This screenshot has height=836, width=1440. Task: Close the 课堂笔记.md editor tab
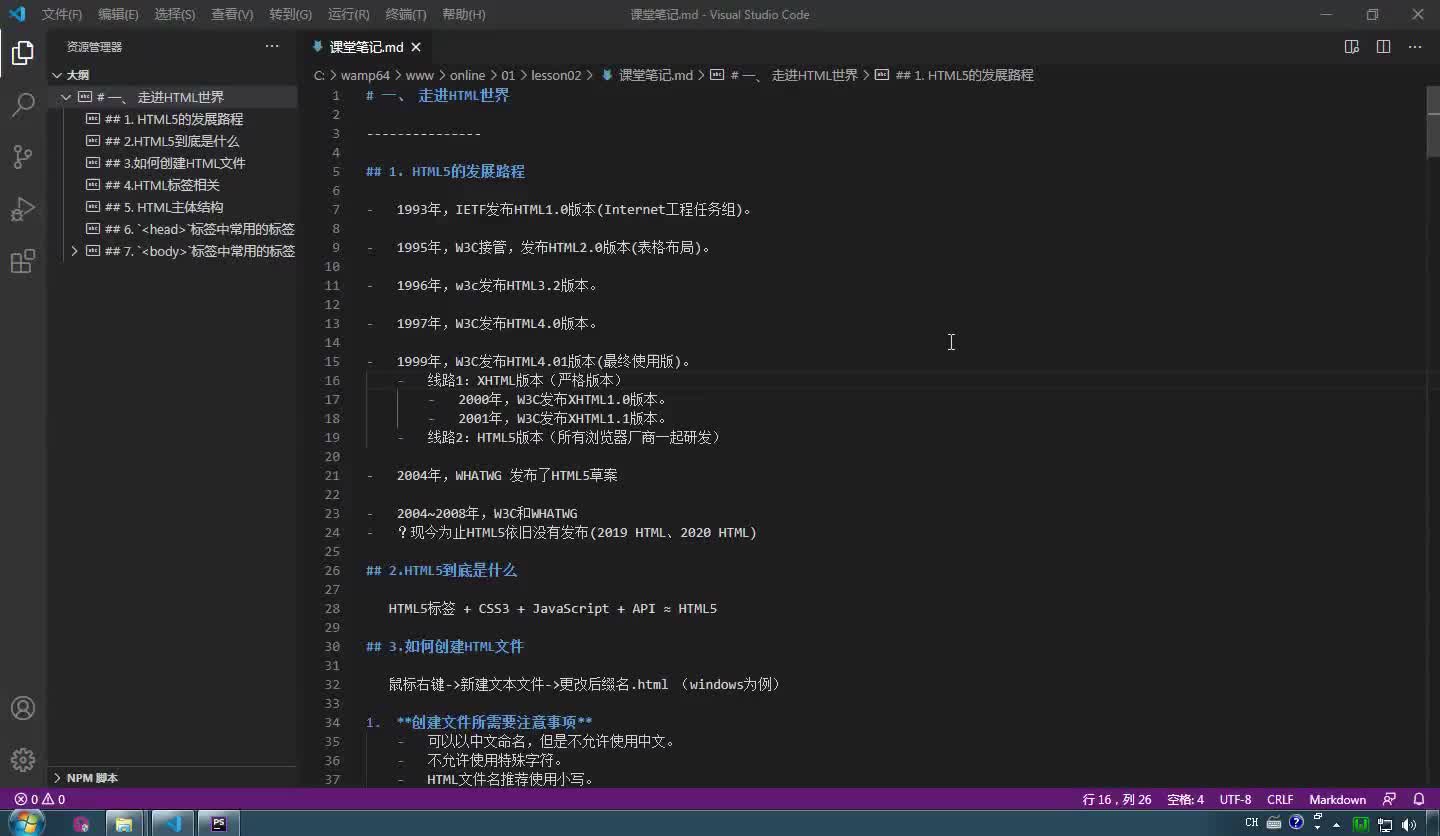[x=416, y=47]
